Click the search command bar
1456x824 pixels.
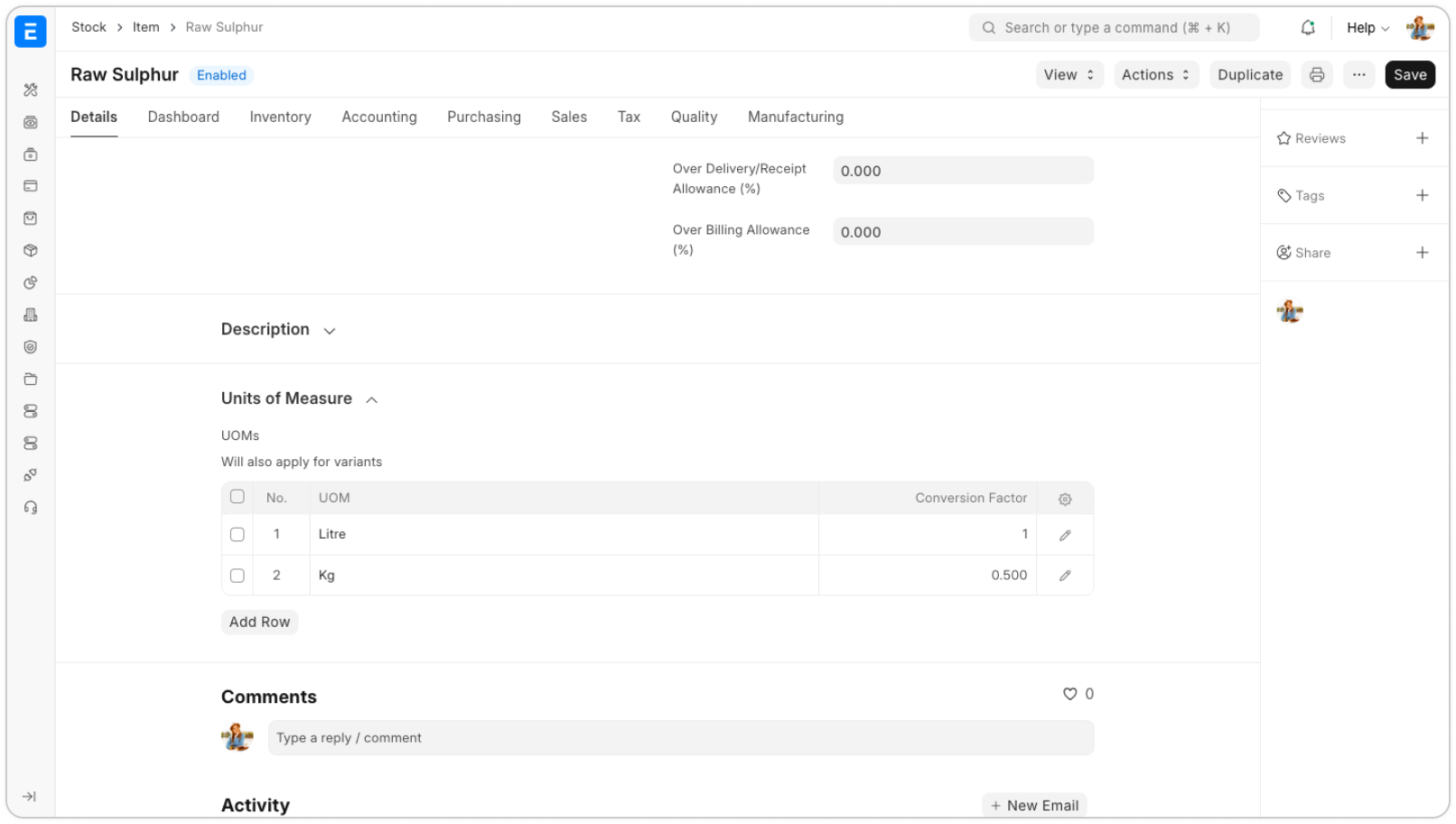(1114, 28)
